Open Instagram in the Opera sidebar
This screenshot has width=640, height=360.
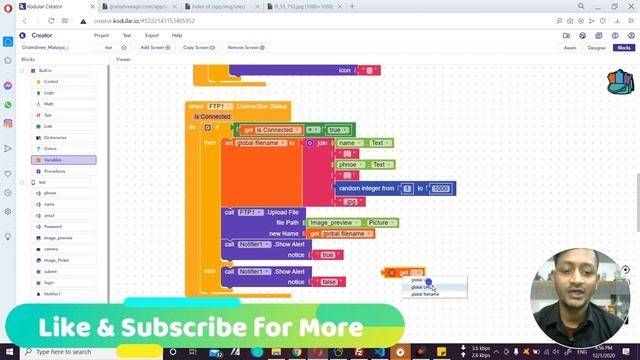click(x=8, y=123)
